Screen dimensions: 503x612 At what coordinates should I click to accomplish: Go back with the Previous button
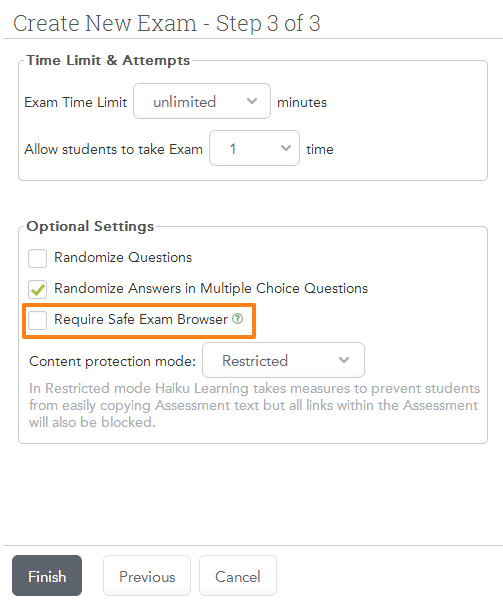coord(147,576)
